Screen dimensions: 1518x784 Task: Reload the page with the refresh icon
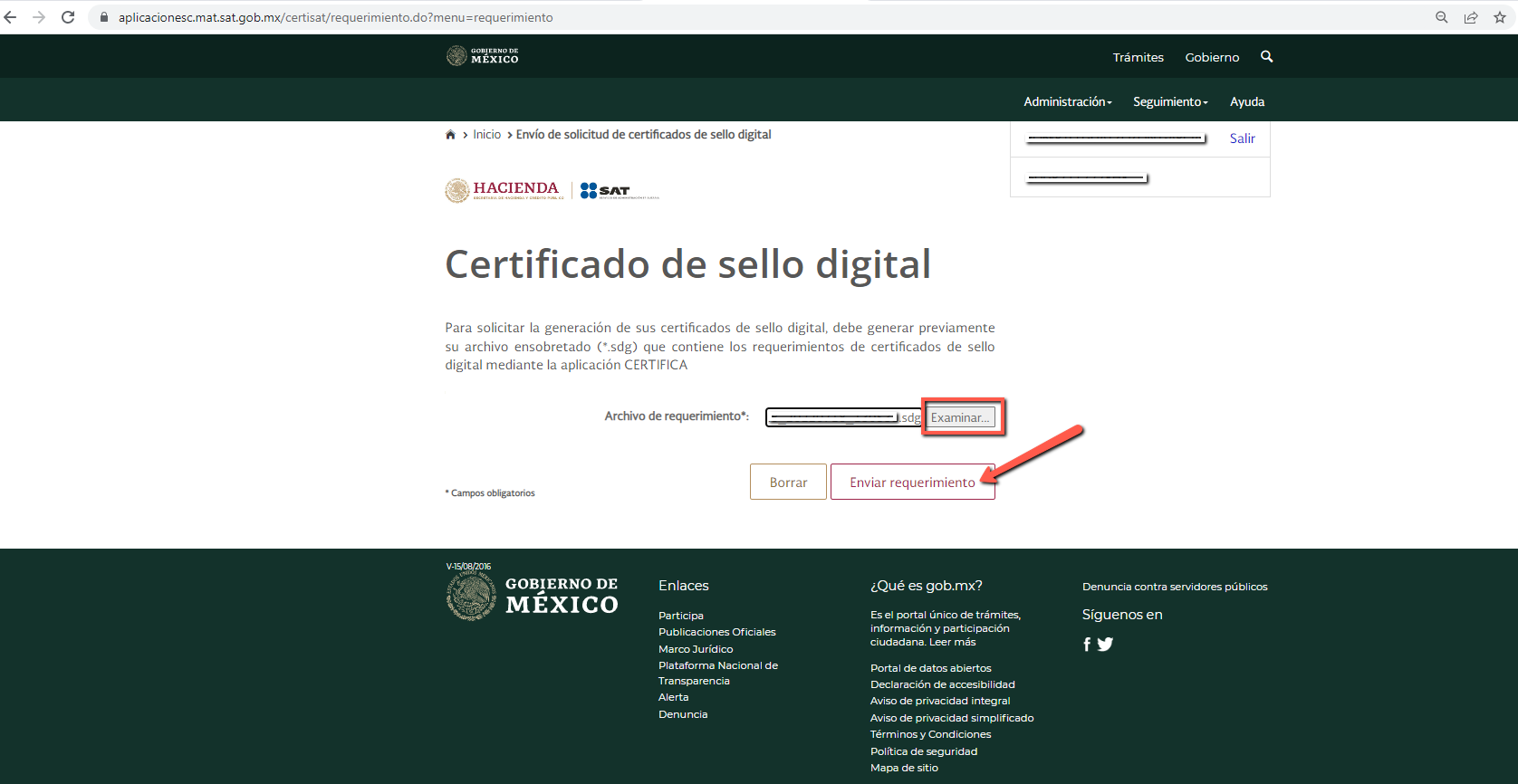pos(68,17)
